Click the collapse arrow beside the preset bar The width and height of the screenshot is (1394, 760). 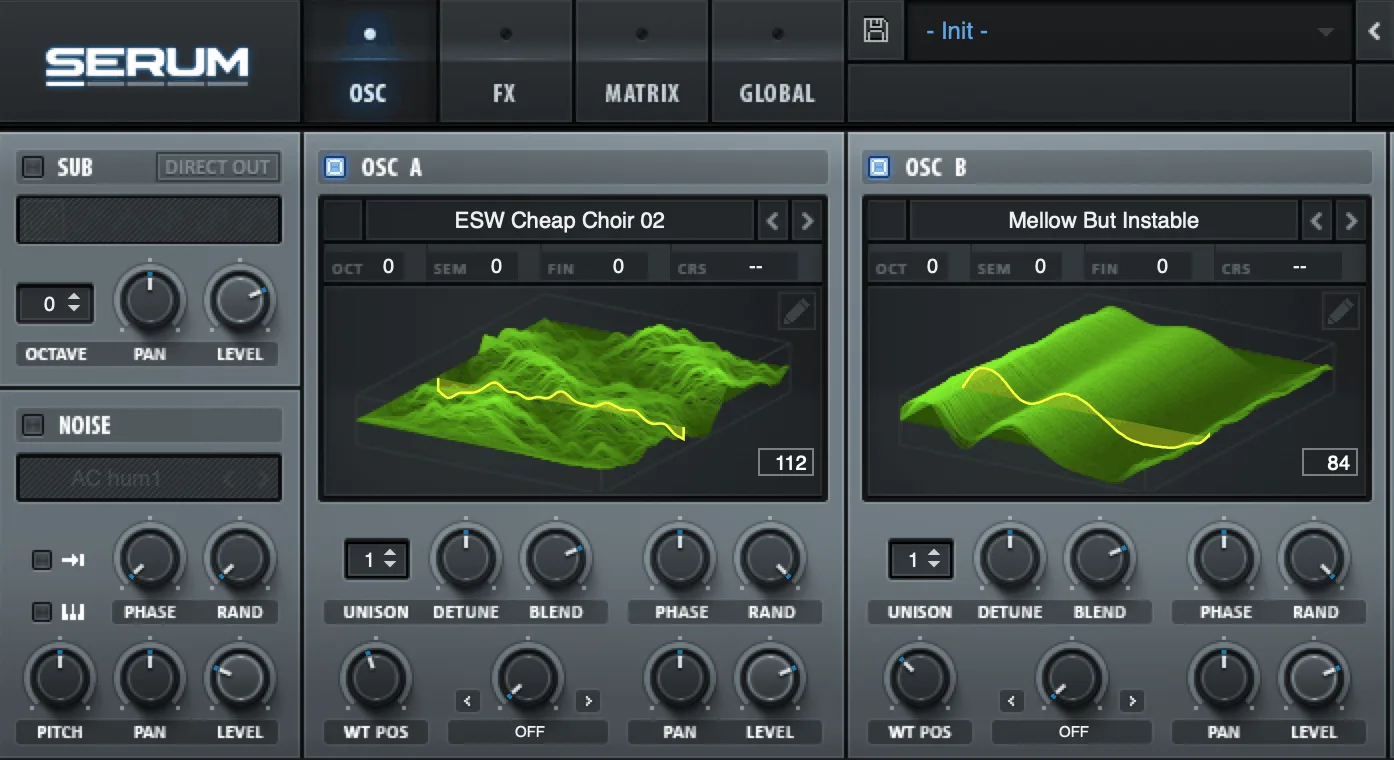pos(1375,31)
